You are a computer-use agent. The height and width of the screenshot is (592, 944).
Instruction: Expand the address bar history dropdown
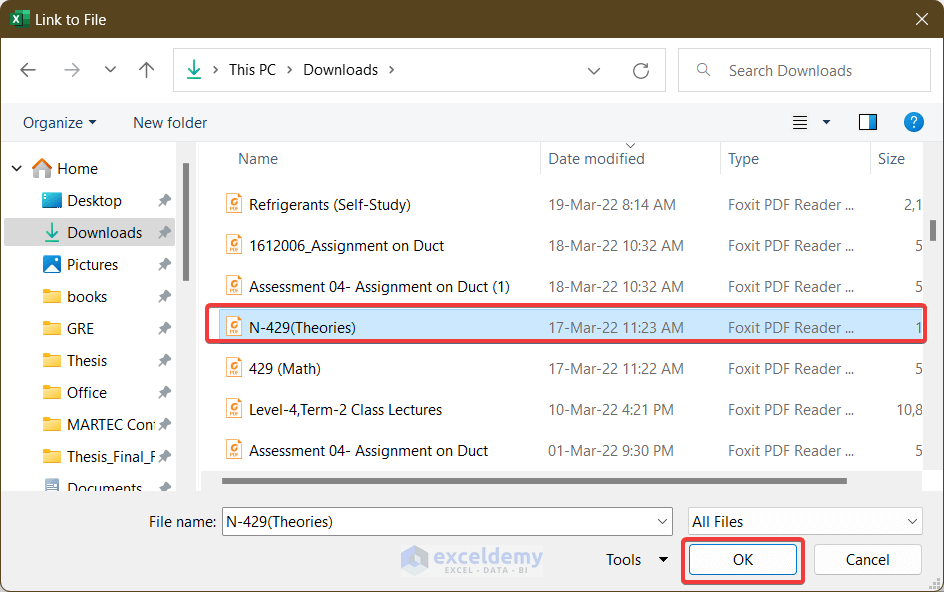(x=594, y=71)
